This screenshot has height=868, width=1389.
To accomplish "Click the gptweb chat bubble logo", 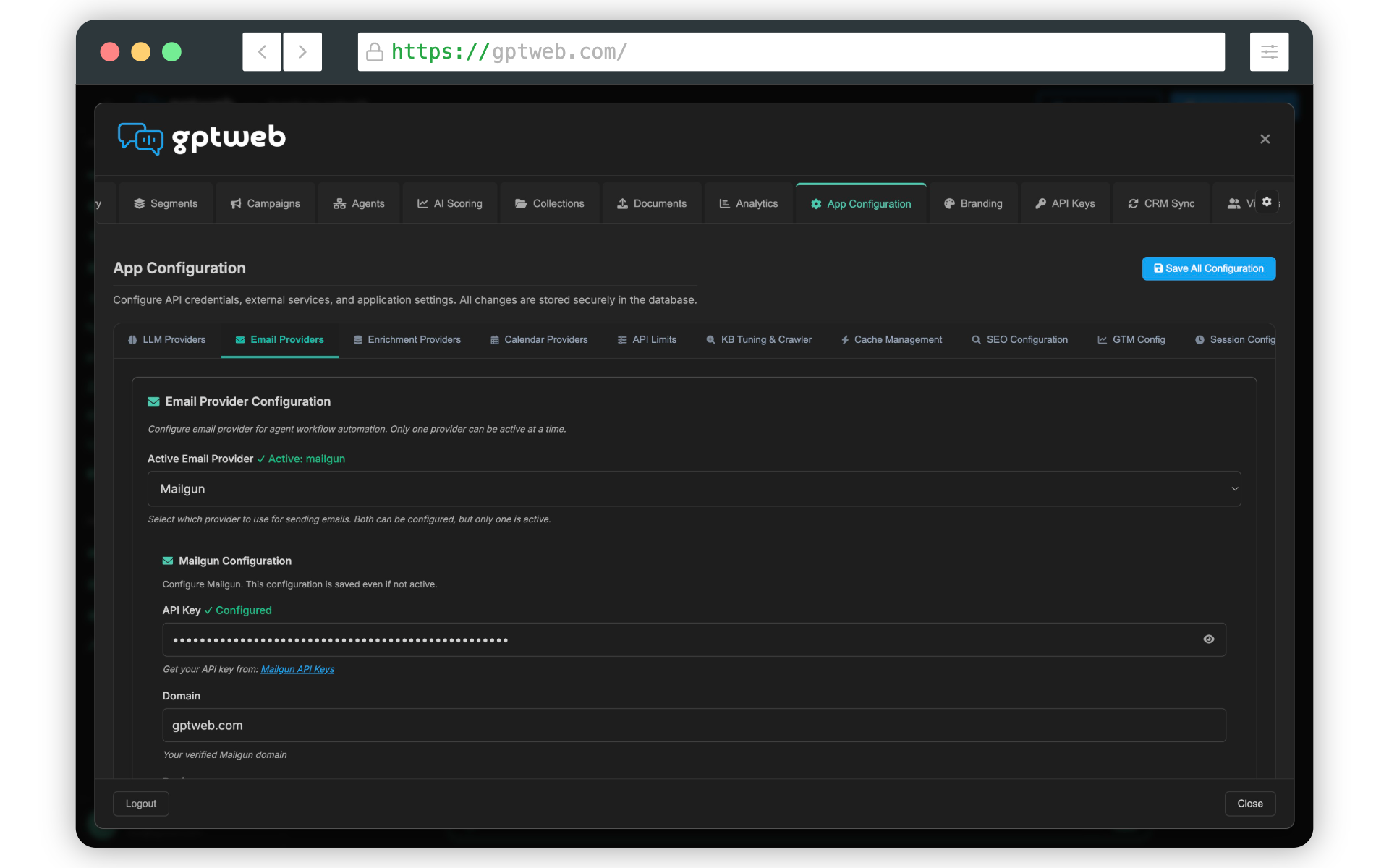I will click(x=140, y=138).
